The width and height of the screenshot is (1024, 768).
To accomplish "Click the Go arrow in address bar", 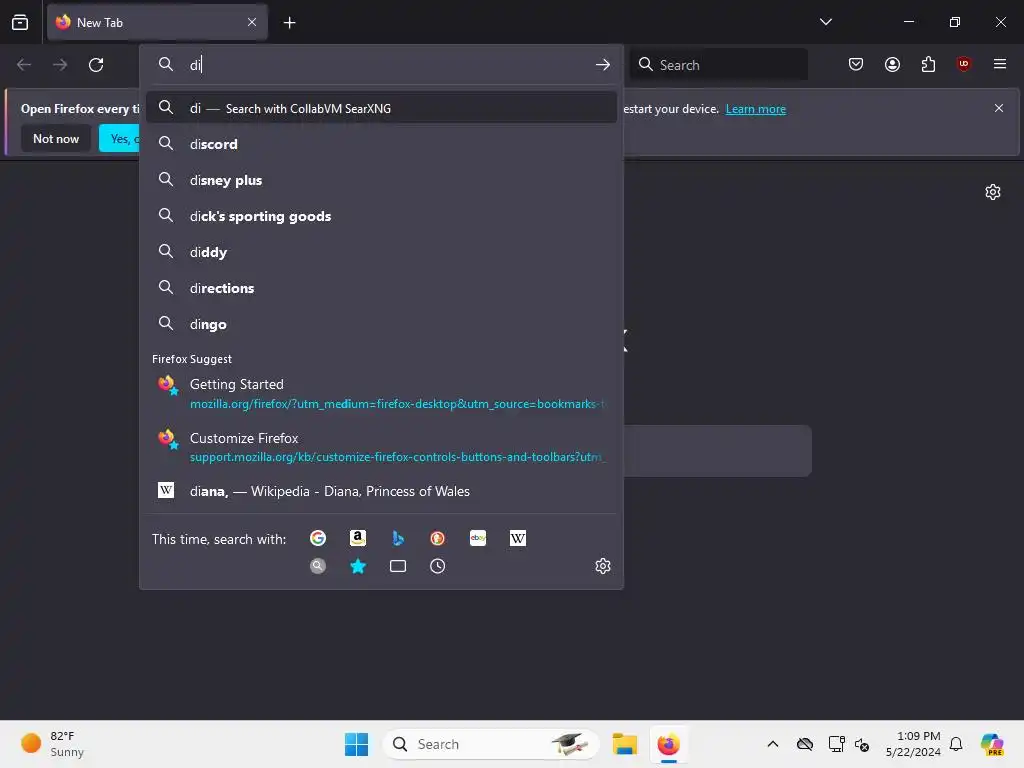I will (x=603, y=65).
